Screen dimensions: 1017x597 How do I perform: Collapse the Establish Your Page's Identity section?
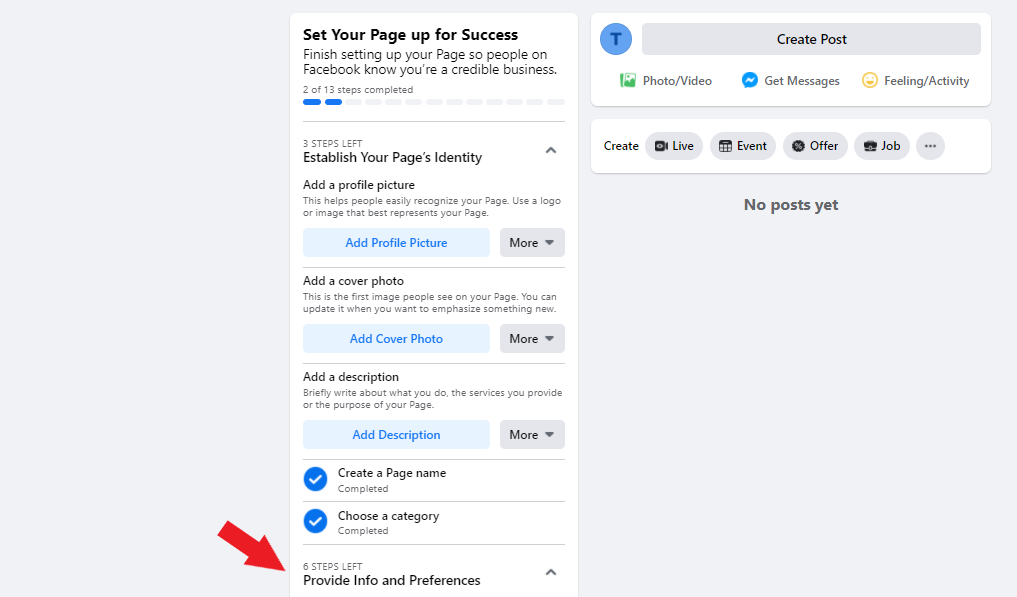coord(551,151)
